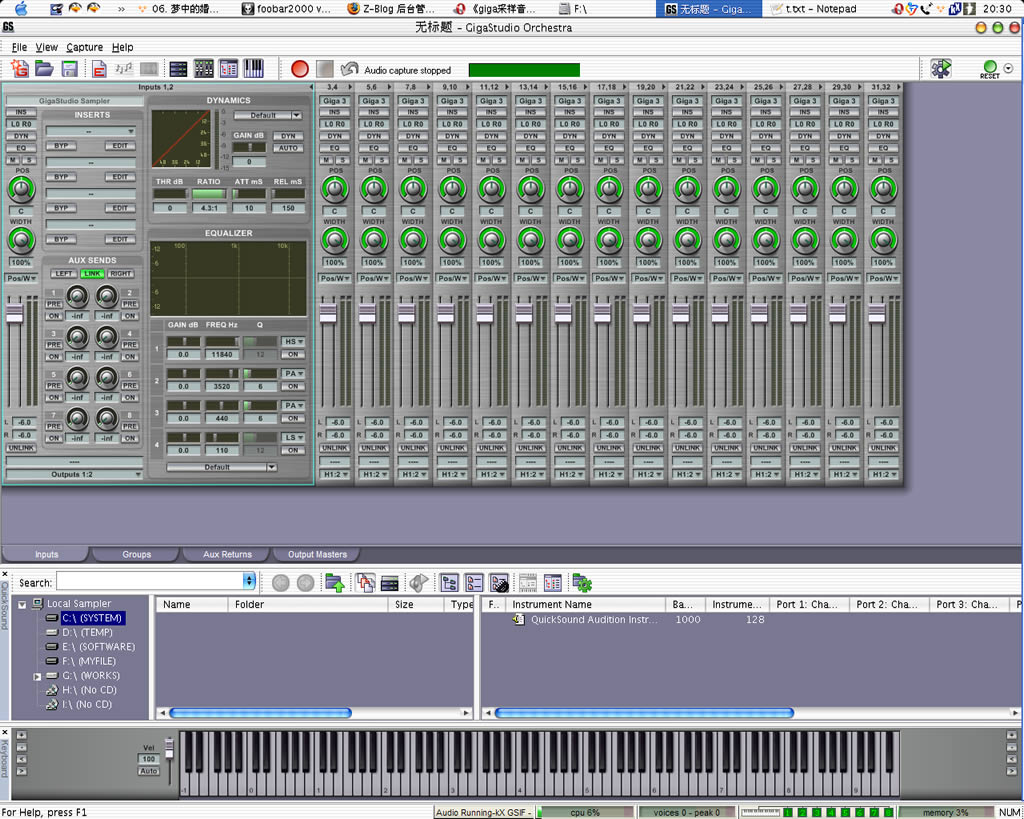Screen dimensions: 1024x819
Task: Select the D:\ (TEMP) drive
Action: [88, 632]
